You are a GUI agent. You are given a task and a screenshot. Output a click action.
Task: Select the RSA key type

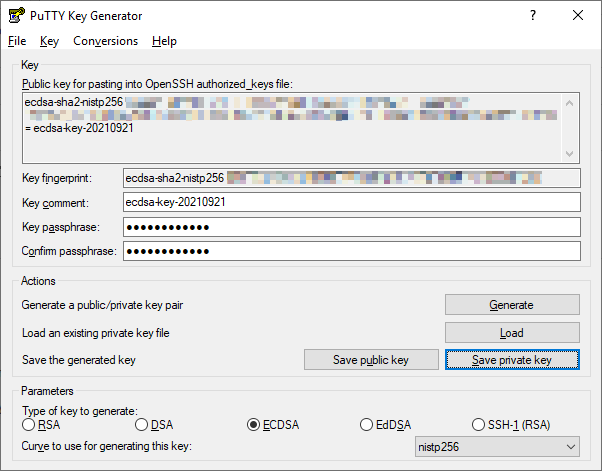tap(29, 425)
